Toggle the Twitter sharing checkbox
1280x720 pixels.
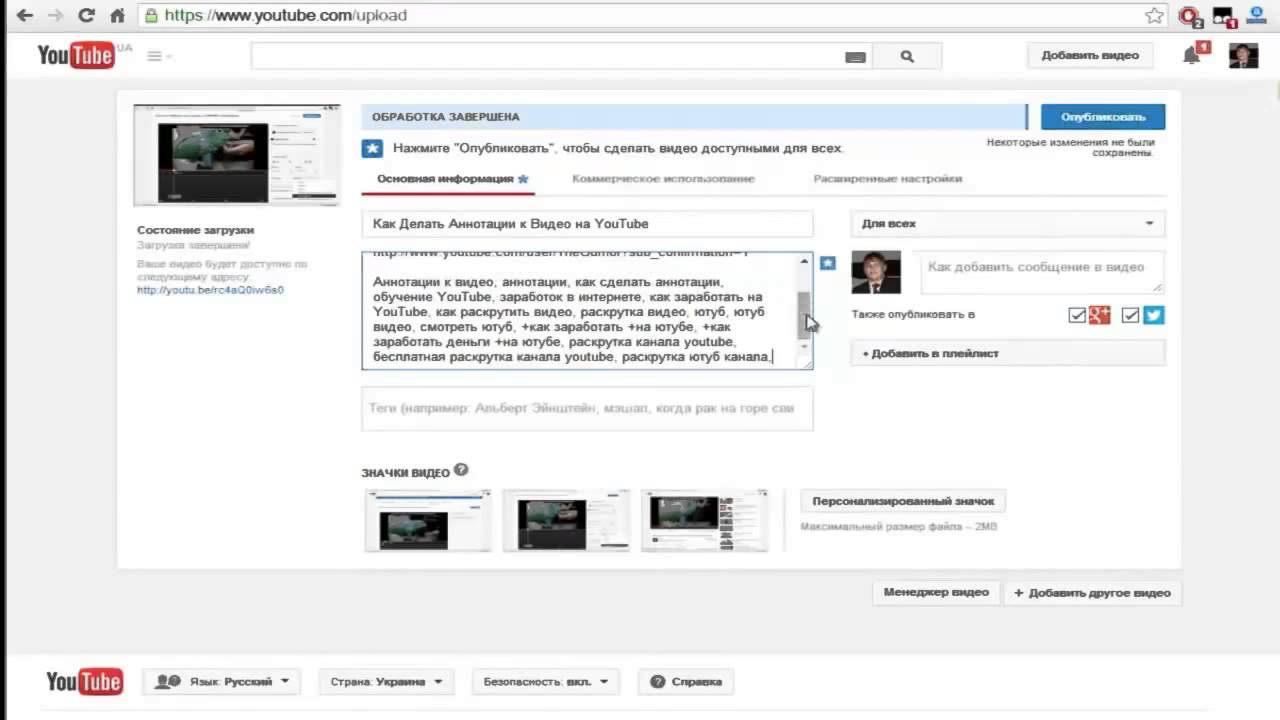[1130, 315]
